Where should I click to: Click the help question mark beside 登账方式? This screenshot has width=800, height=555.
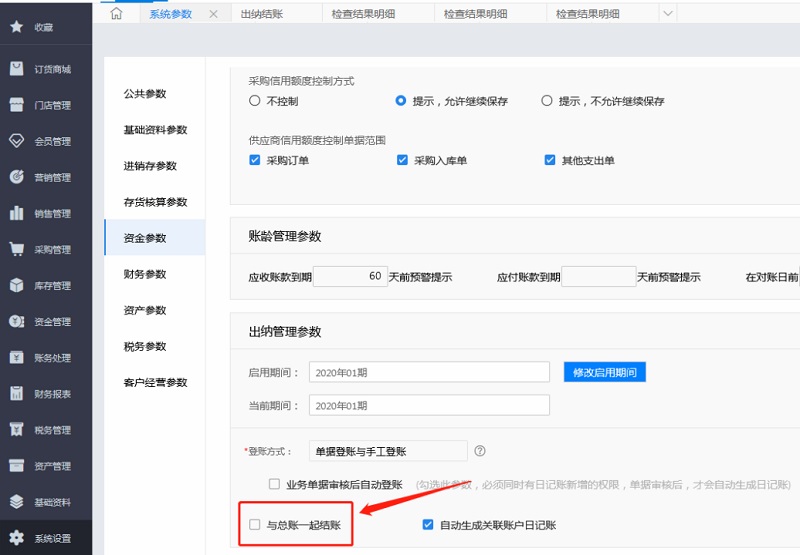pos(480,451)
